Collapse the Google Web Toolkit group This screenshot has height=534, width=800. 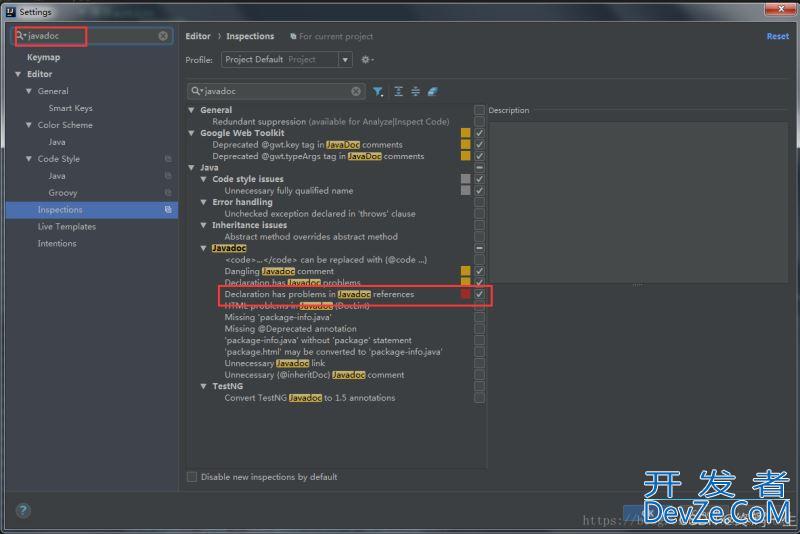(191, 133)
